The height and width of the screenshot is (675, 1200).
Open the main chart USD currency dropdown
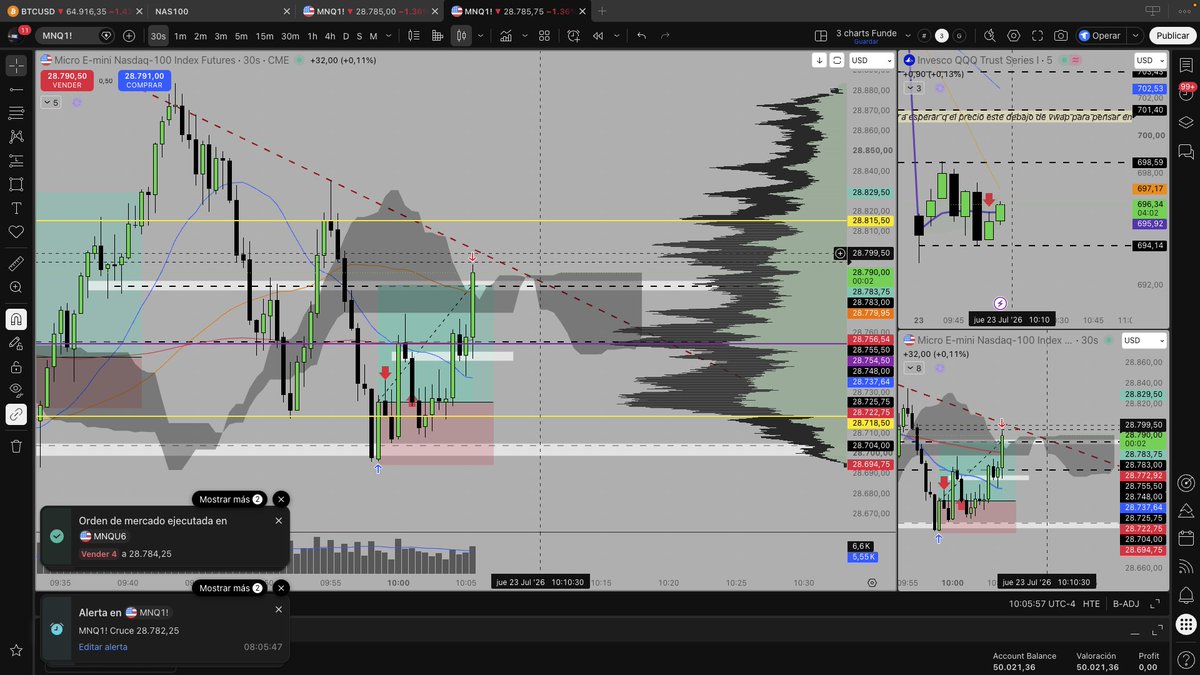tap(871, 60)
